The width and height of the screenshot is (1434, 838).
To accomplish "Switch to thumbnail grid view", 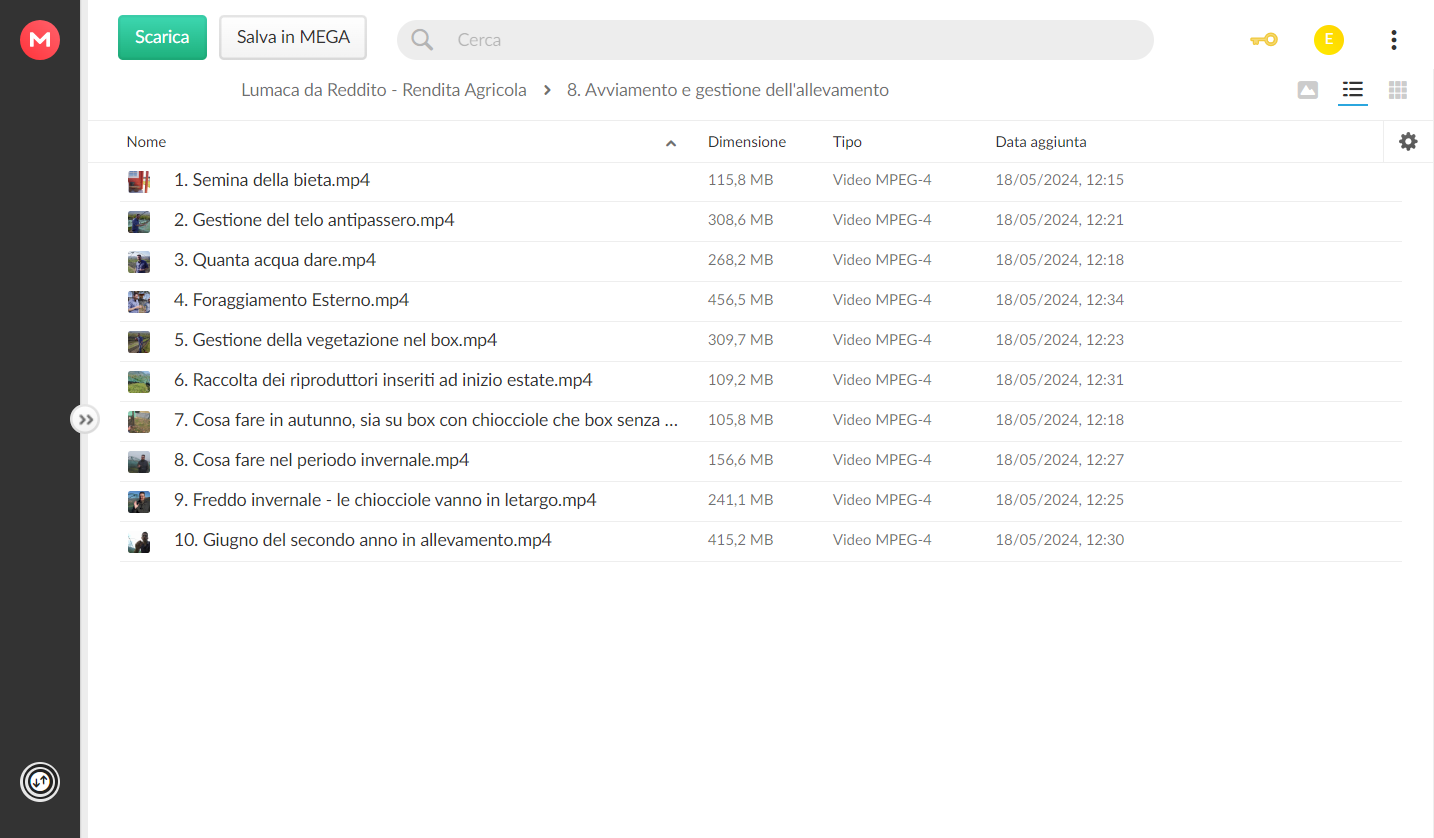I will pos(1398,90).
